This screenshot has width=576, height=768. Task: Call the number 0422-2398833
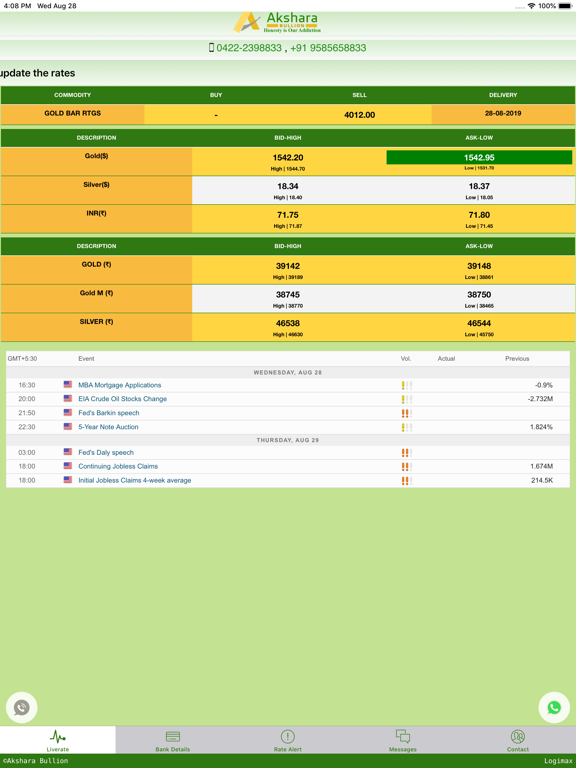[249, 48]
